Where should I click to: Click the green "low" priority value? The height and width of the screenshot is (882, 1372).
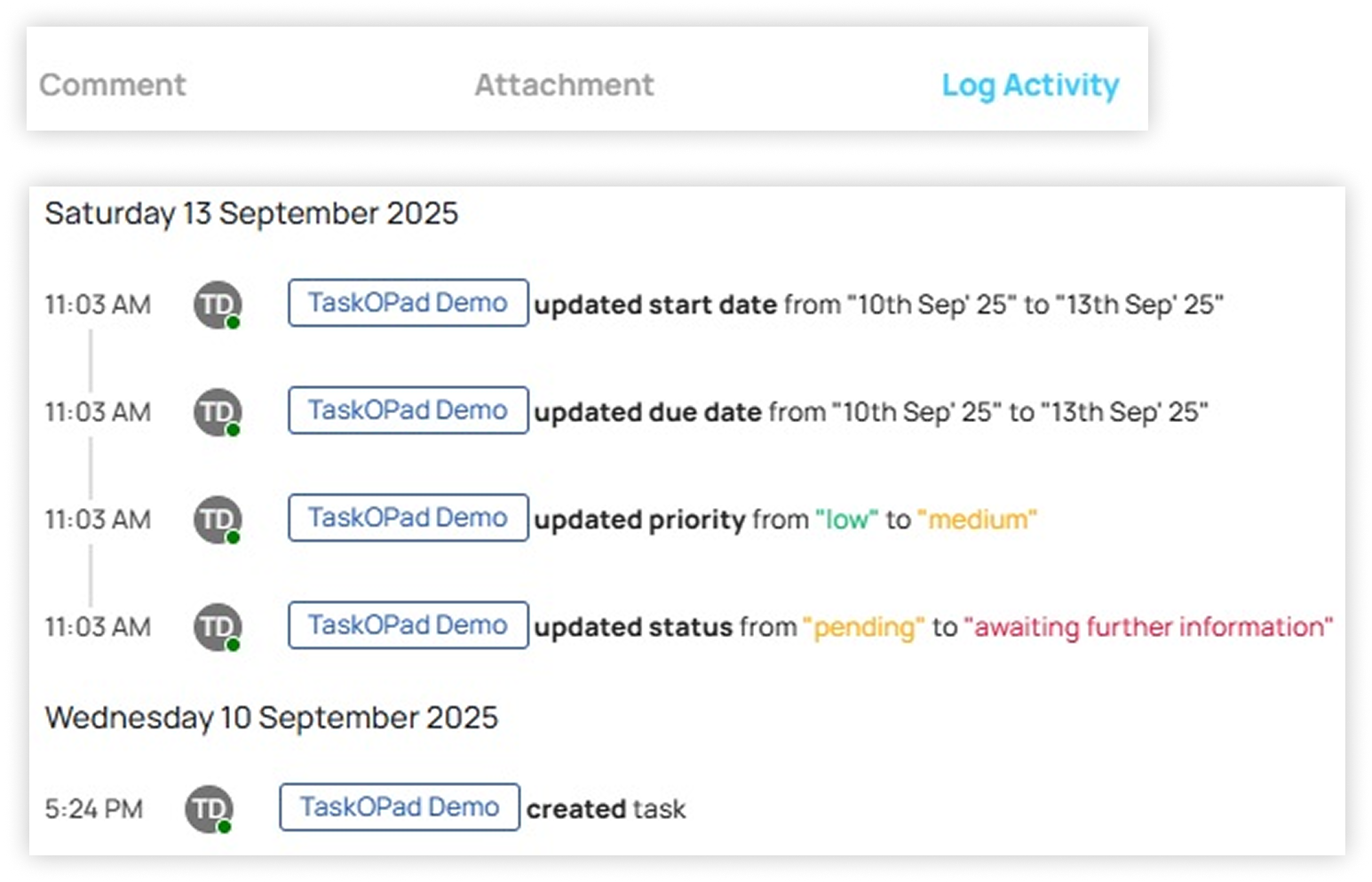(846, 520)
